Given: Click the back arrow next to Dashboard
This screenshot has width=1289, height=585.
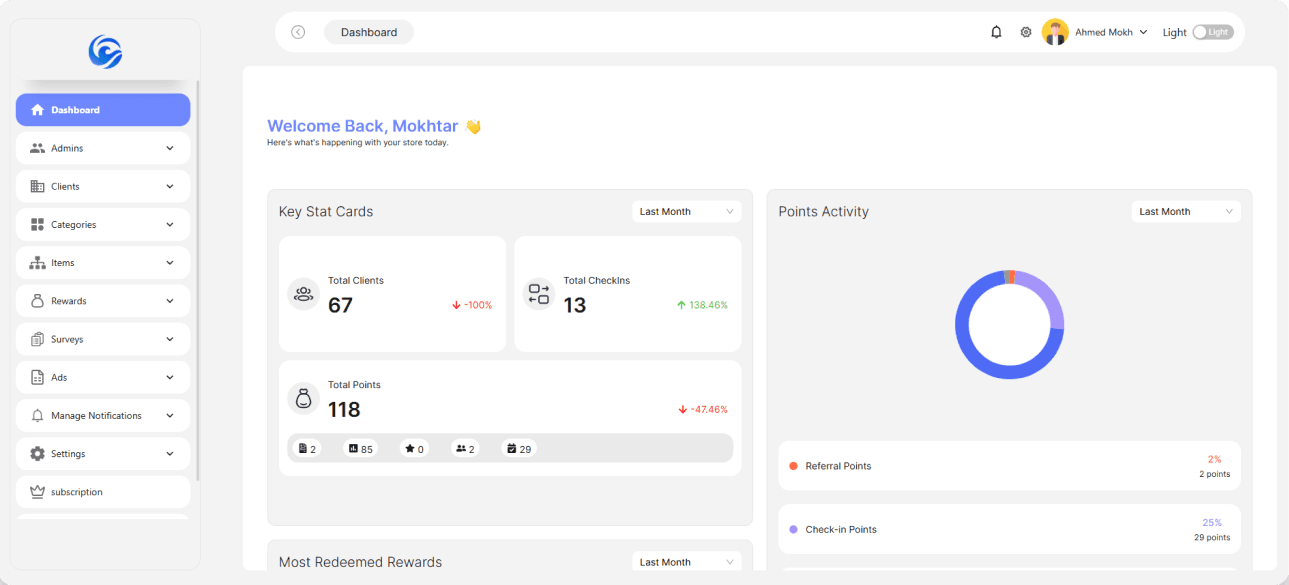Looking at the screenshot, I should pyautogui.click(x=297, y=31).
